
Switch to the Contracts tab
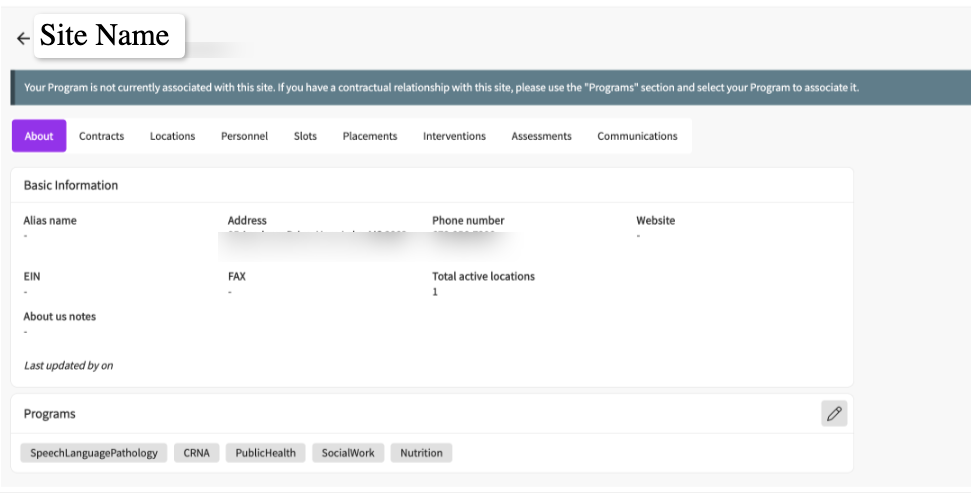pos(101,136)
